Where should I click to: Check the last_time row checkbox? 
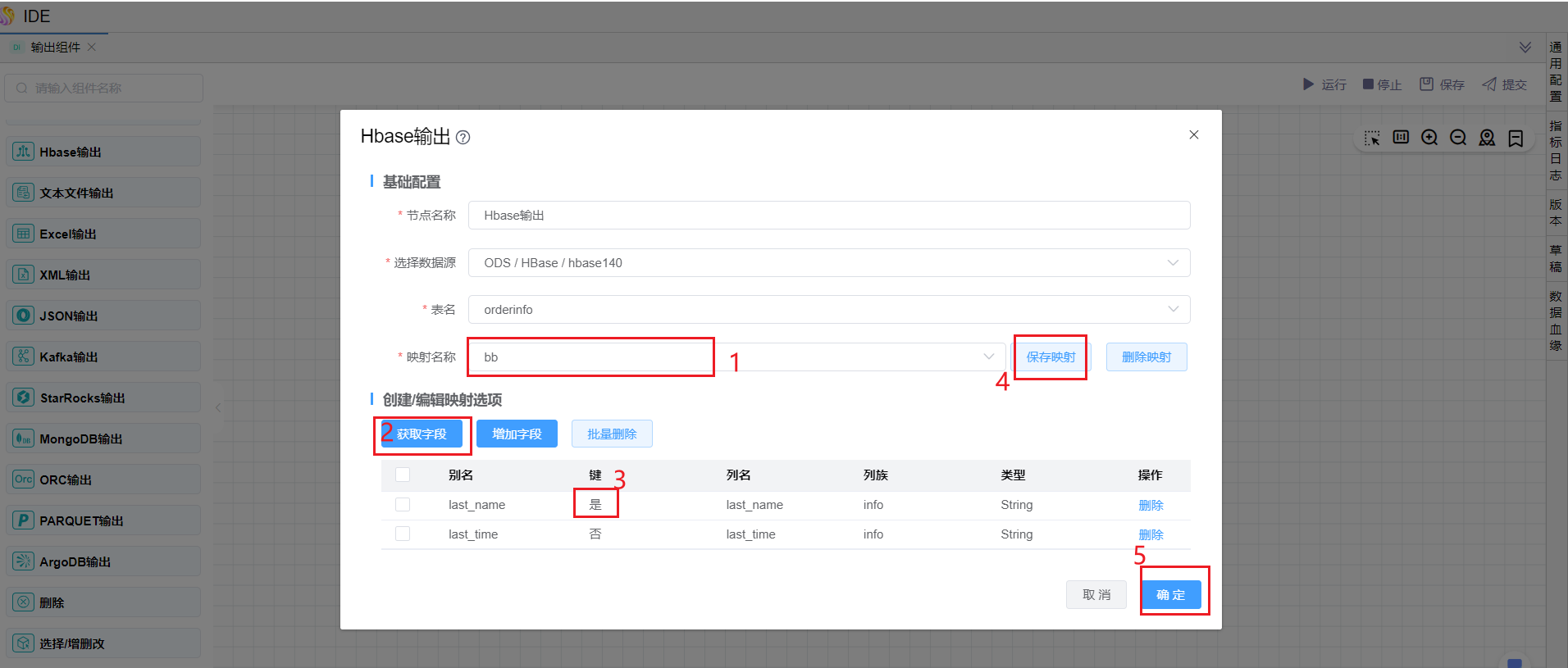click(x=403, y=534)
